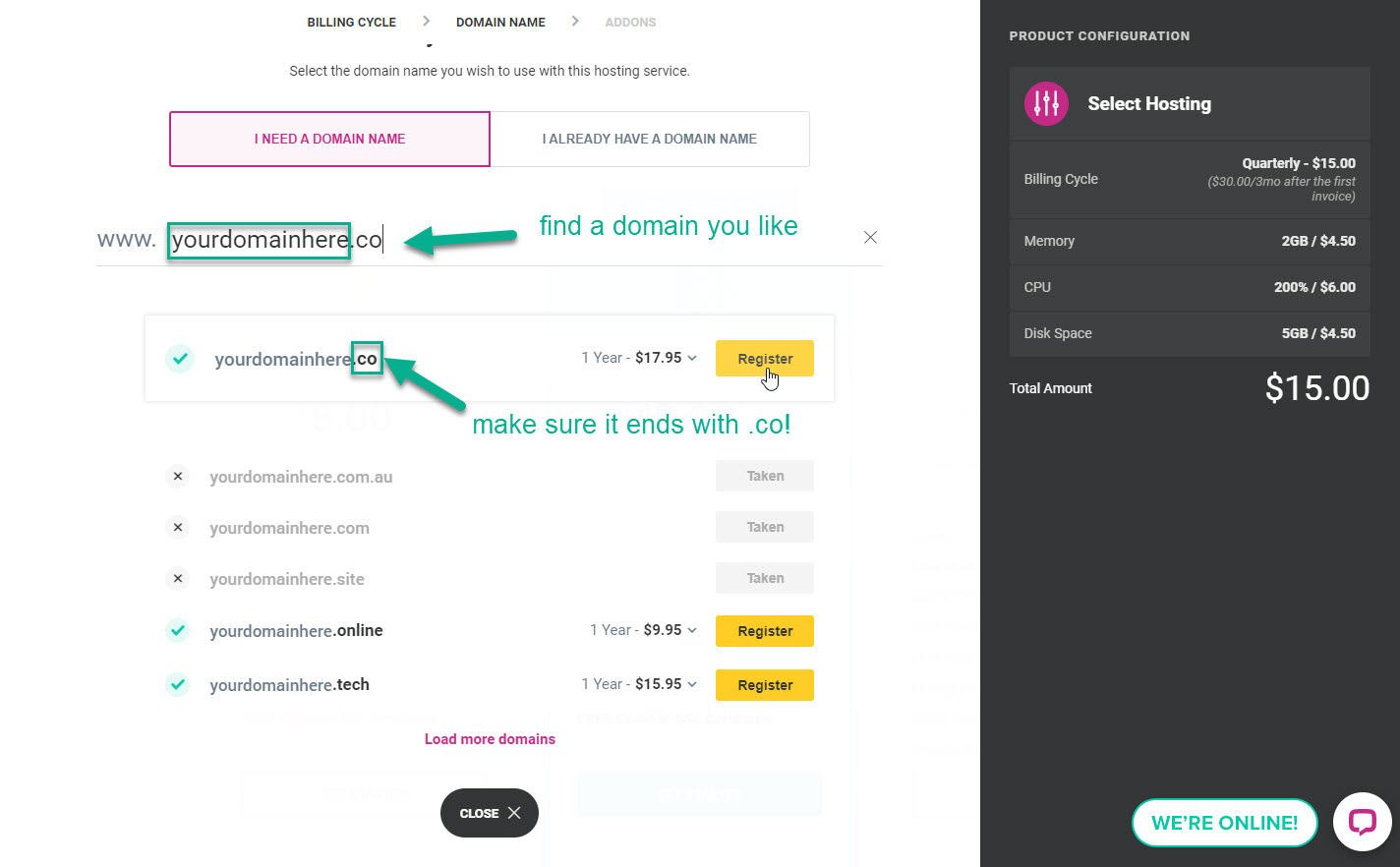Image resolution: width=1400 pixels, height=867 pixels.
Task: Click the Select Hosting sliders icon
Action: coord(1046,103)
